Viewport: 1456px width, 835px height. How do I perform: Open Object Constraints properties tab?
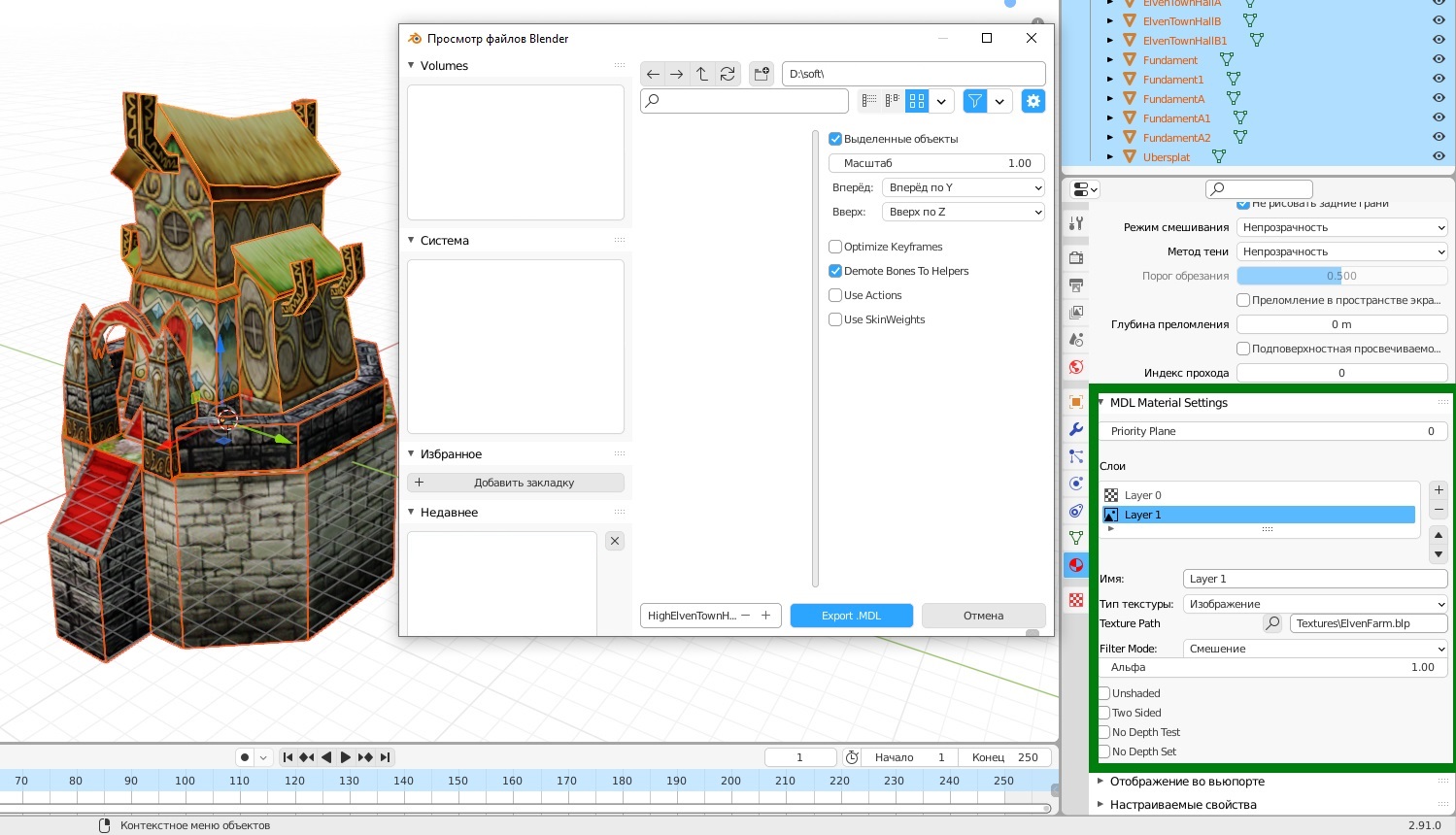click(1076, 511)
